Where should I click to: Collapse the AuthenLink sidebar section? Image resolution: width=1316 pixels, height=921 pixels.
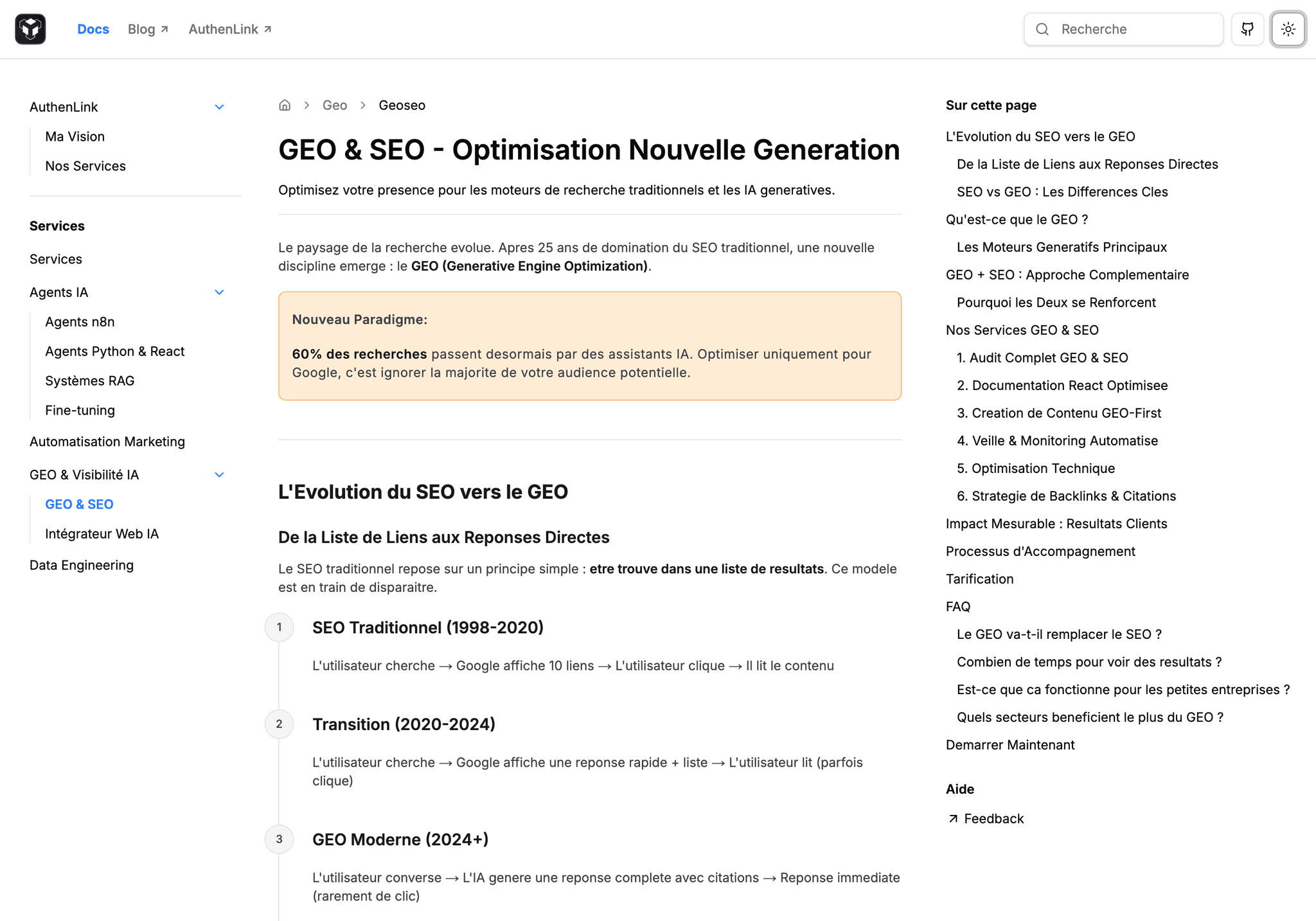[219, 107]
